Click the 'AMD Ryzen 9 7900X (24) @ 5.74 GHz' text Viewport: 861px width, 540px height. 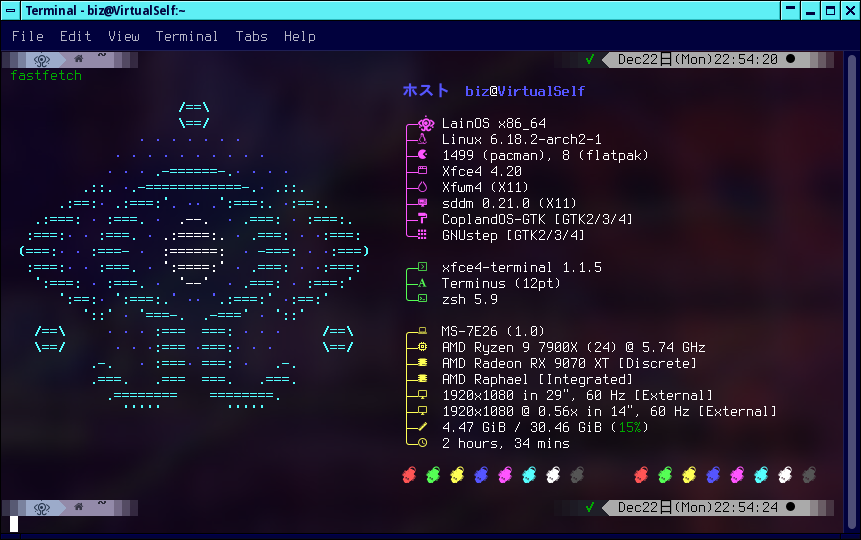(x=574, y=347)
